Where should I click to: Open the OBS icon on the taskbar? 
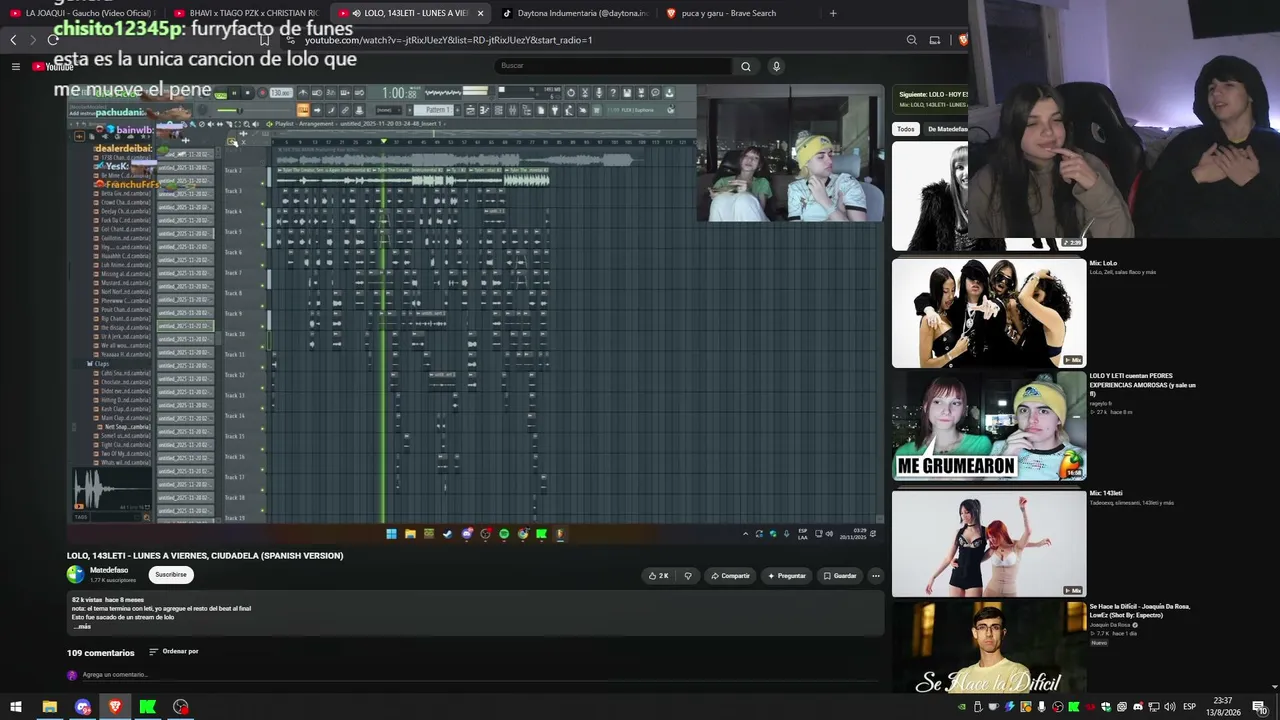click(x=181, y=707)
